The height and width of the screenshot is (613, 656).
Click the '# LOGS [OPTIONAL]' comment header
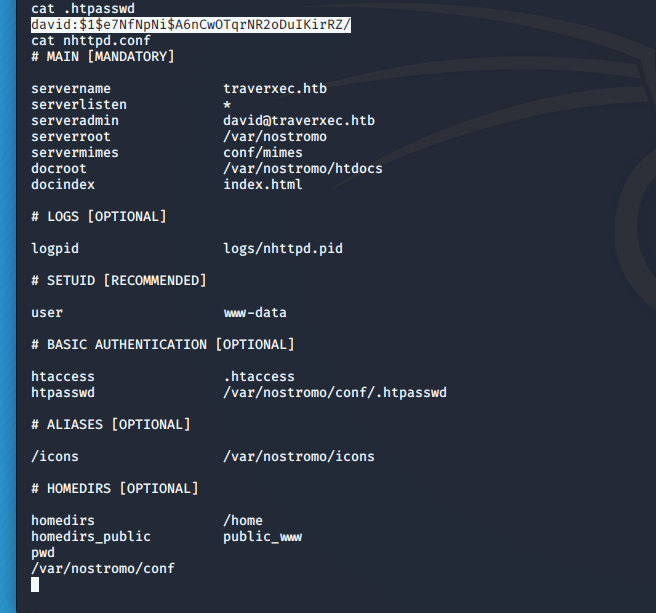coord(99,217)
